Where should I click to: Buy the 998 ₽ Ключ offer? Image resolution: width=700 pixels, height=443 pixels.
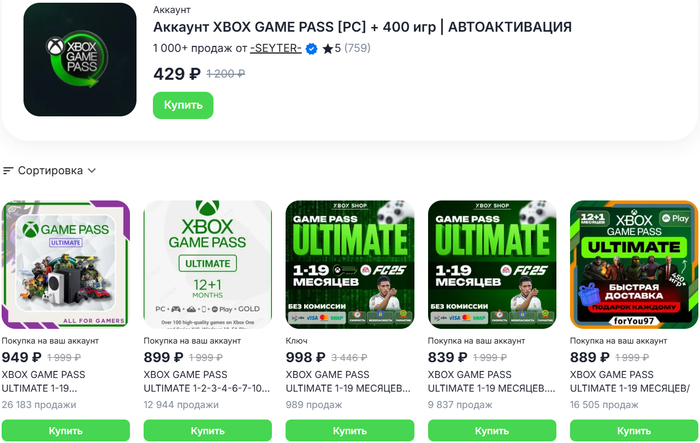pos(350,431)
